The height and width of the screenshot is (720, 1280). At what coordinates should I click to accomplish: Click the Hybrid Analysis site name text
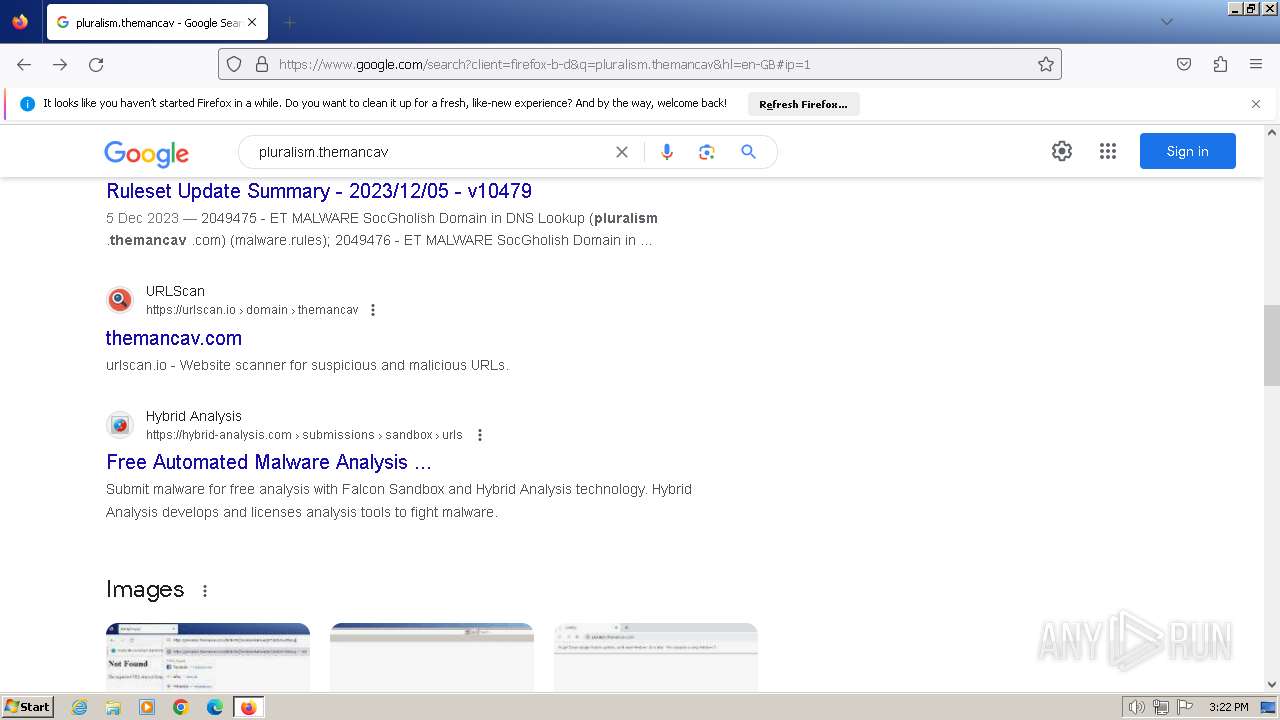[x=194, y=416]
